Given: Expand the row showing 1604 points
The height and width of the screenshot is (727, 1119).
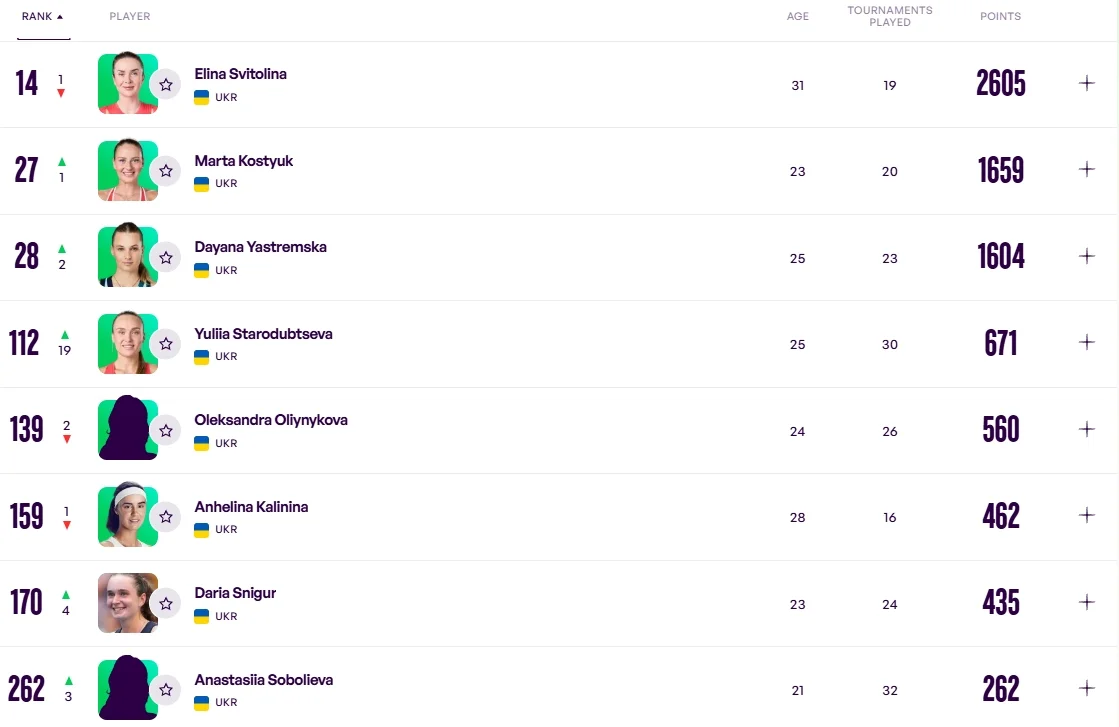Looking at the screenshot, I should pyautogui.click(x=1087, y=256).
